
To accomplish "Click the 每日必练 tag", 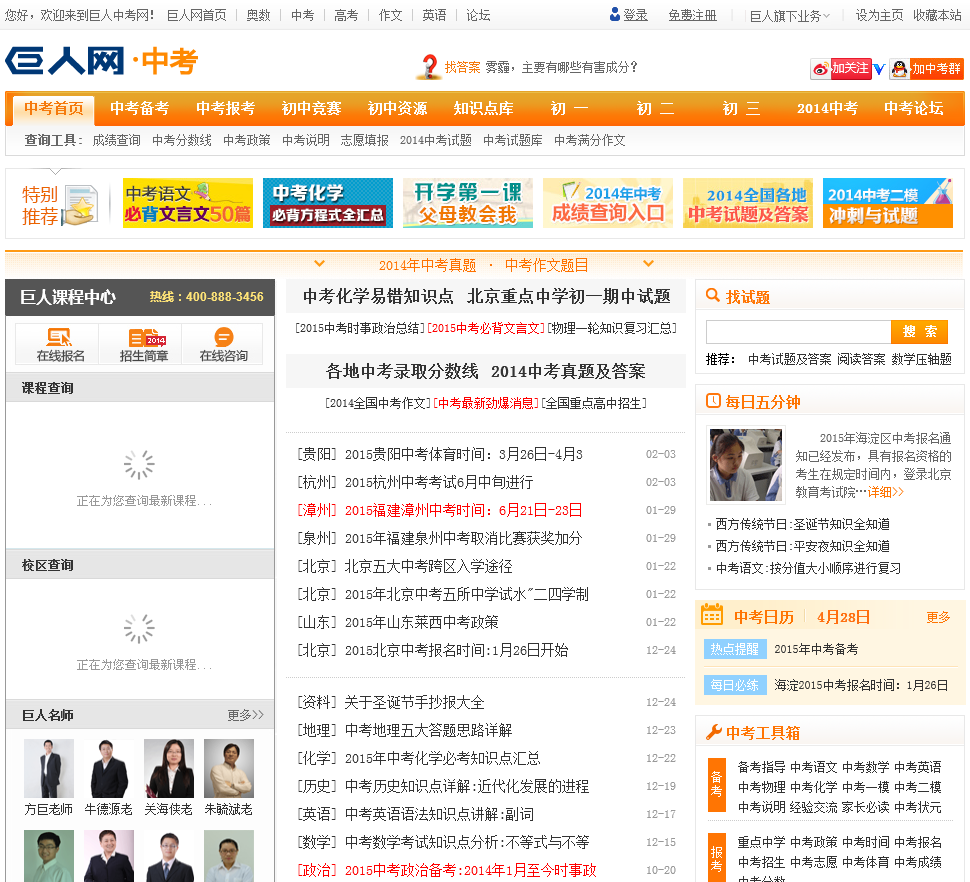I will coord(735,685).
